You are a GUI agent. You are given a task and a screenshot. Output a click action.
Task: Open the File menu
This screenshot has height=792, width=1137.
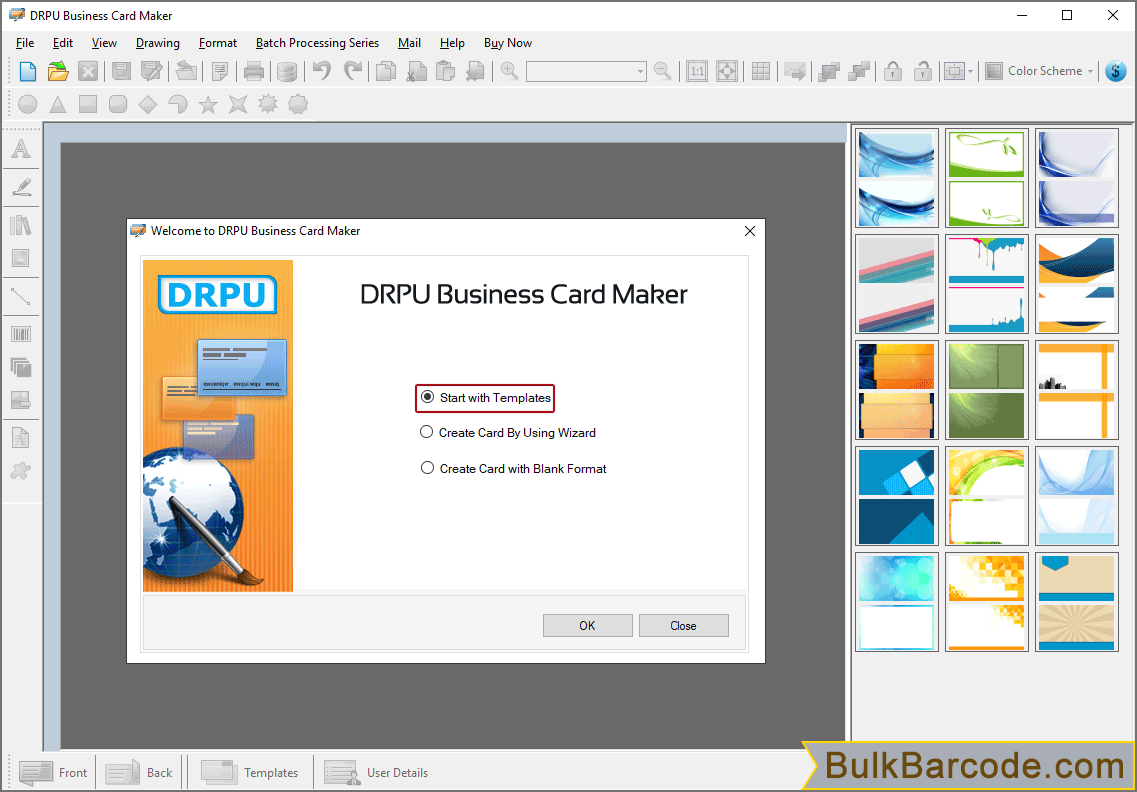[25, 44]
